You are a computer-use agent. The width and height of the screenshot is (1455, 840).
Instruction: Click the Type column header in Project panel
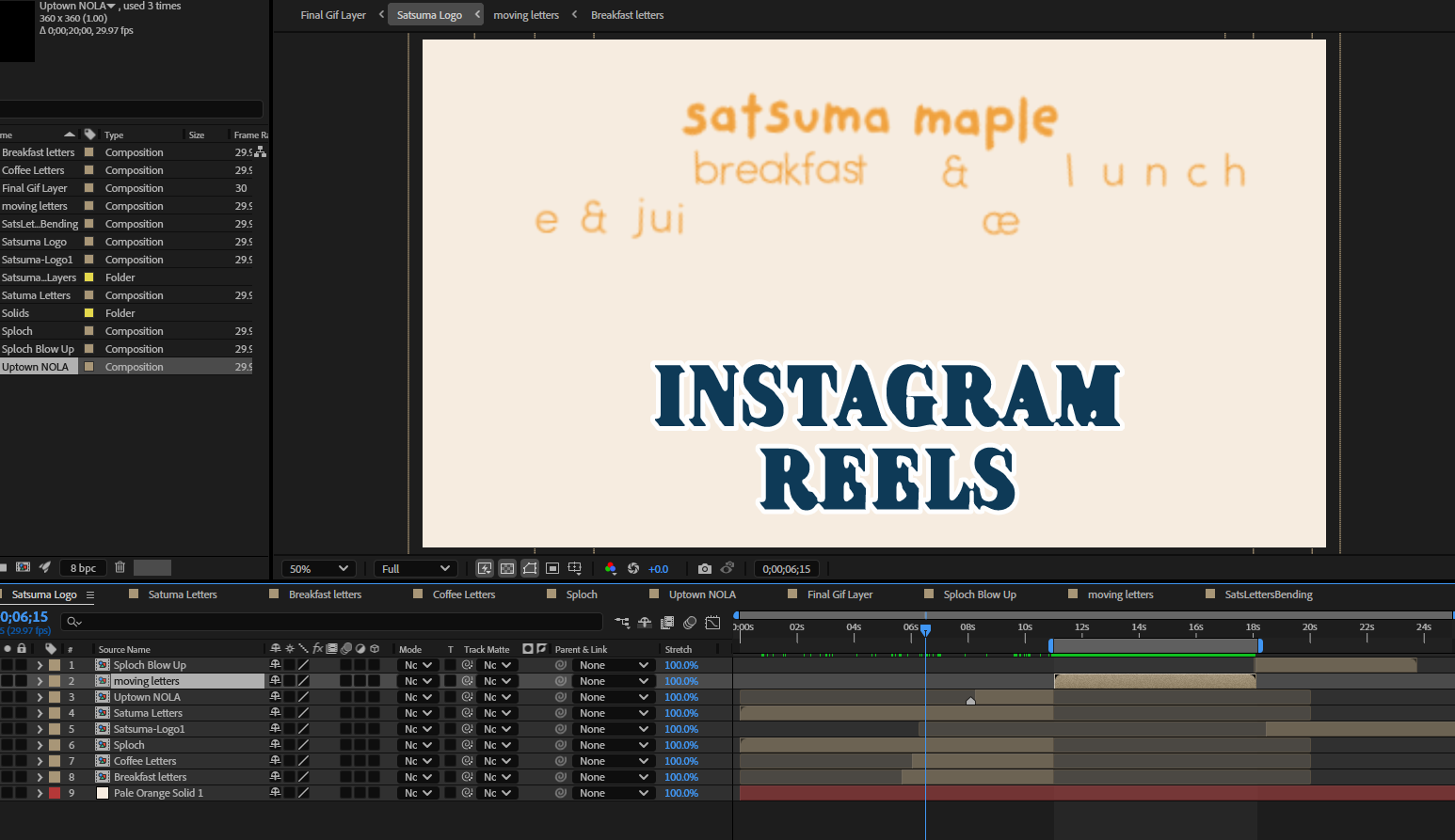[x=114, y=135]
